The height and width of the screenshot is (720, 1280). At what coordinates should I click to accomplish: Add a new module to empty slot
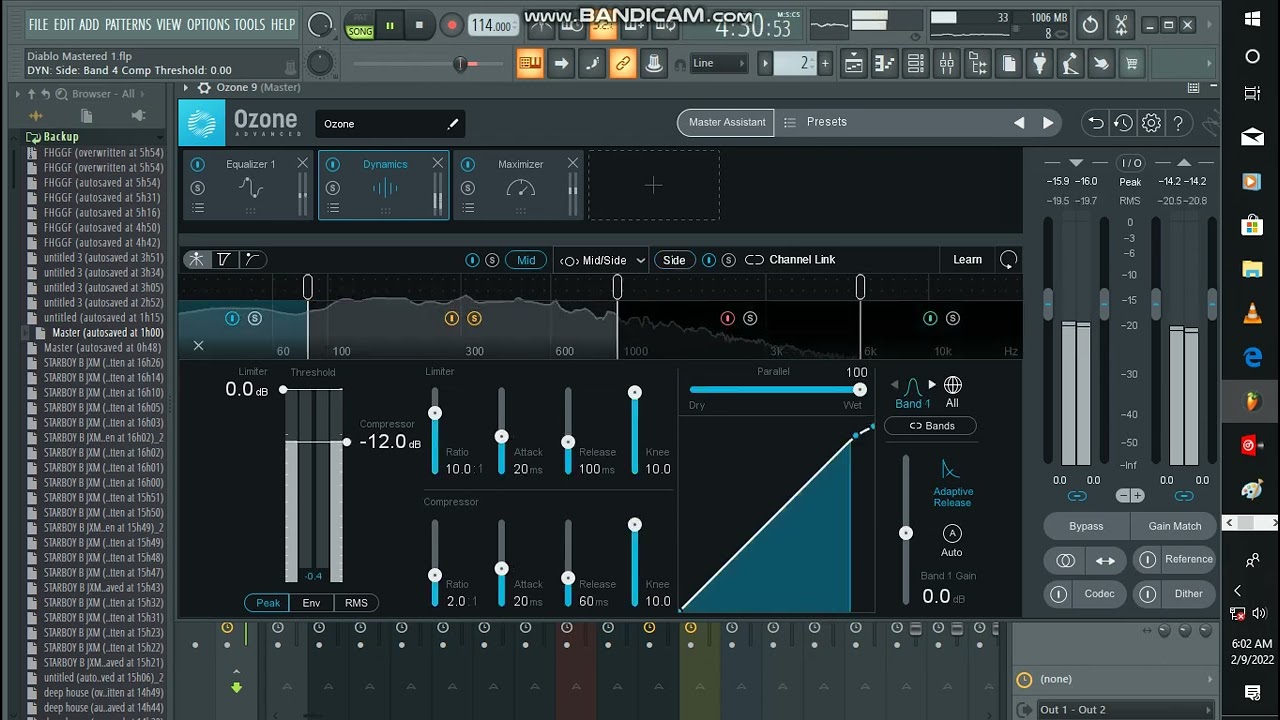653,185
